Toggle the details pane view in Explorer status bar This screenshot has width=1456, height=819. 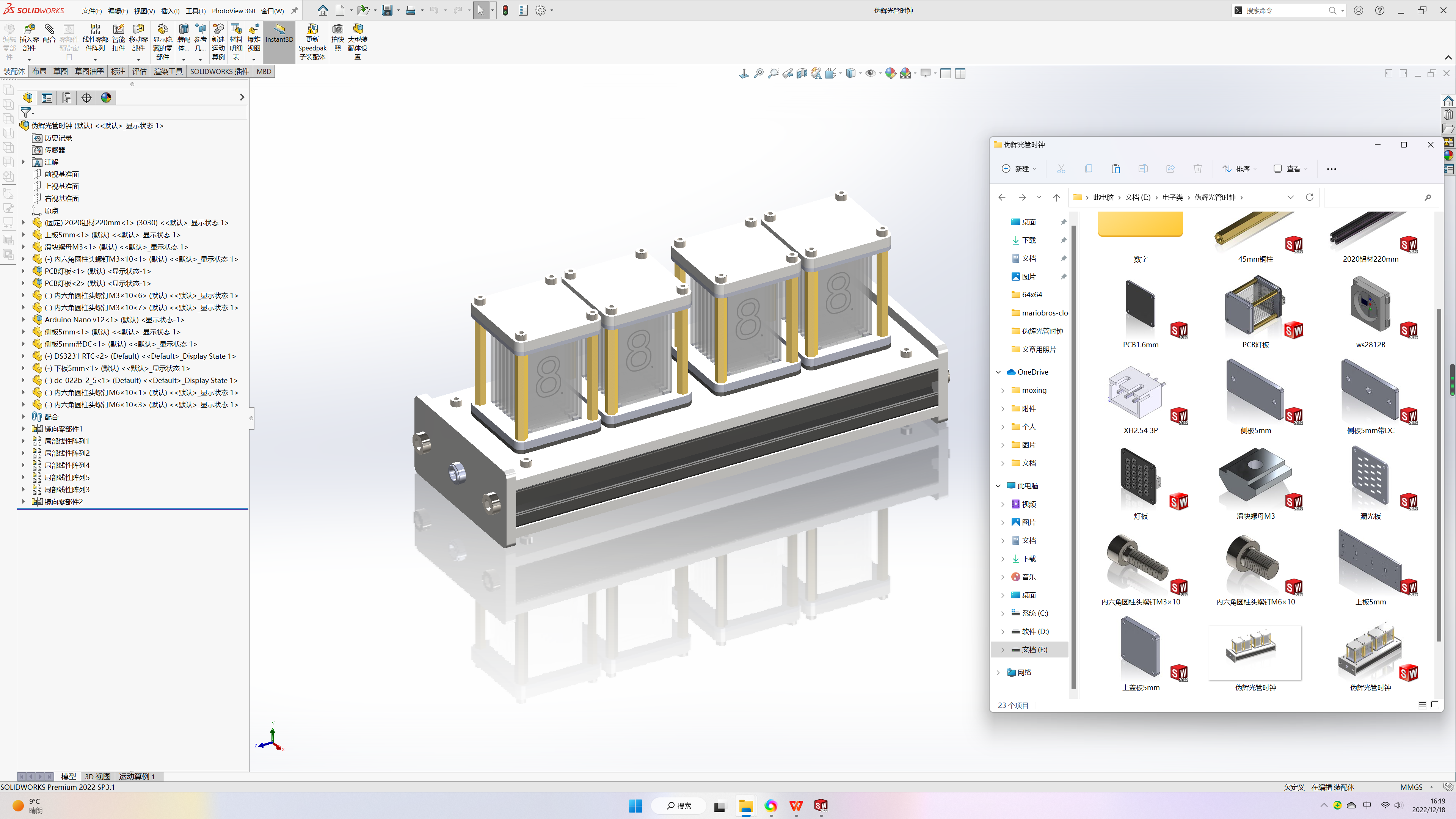[x=1423, y=705]
